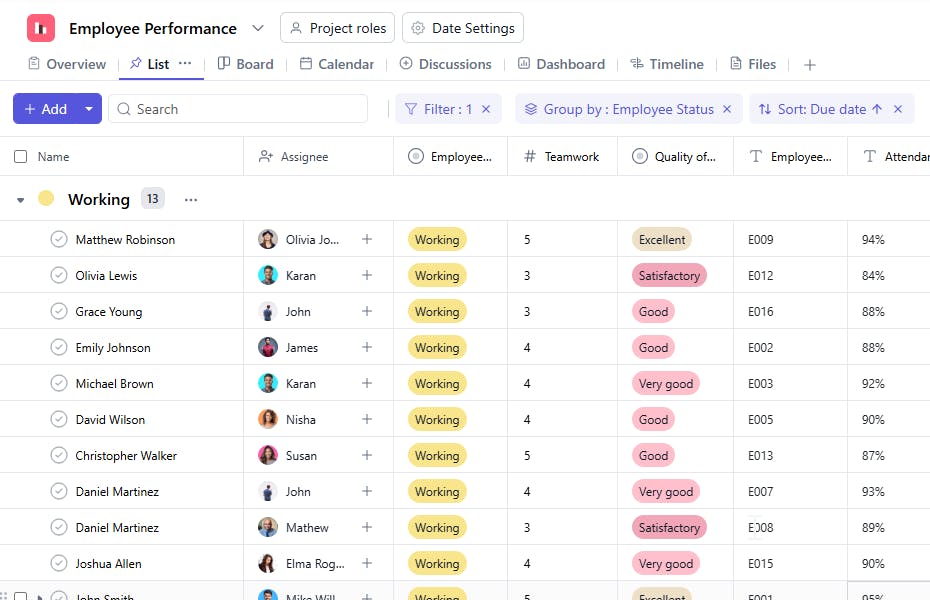Clear the Group by Employee Status chip
Screen dimensions: 930x600
pos(727,109)
